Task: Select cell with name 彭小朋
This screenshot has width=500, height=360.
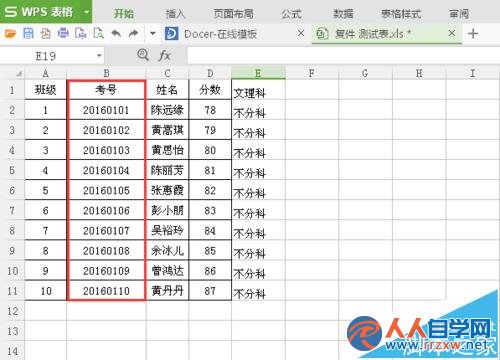Action: pos(167,210)
